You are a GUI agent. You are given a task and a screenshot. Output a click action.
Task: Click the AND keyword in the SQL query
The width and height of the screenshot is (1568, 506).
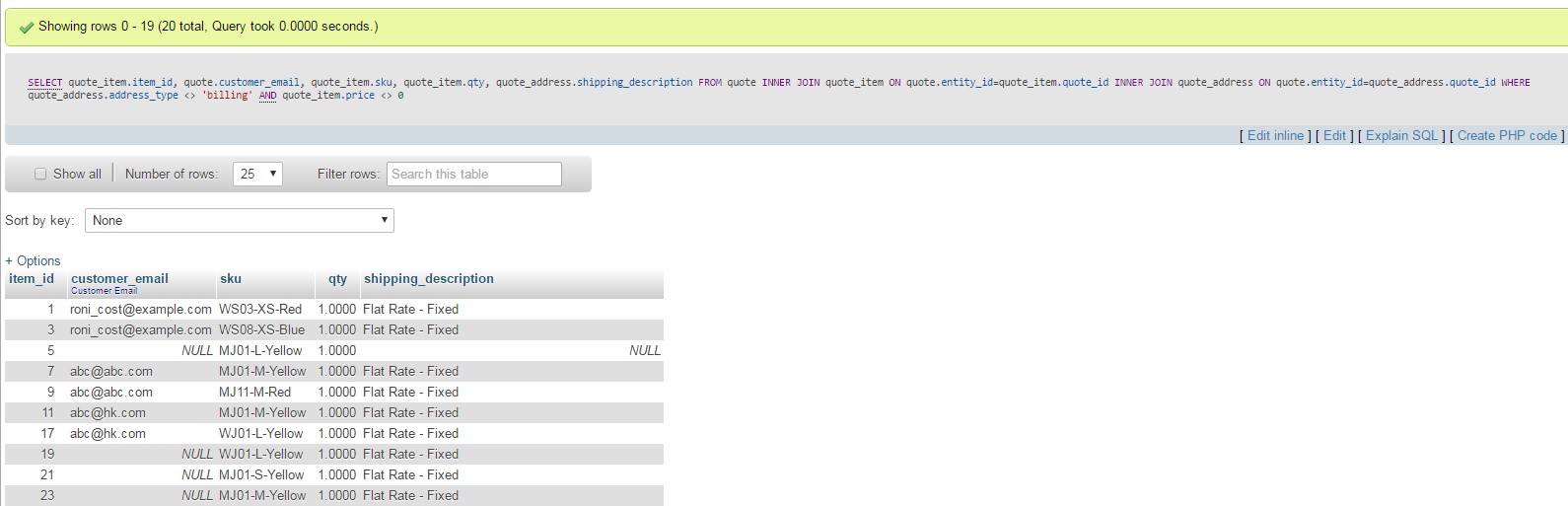(267, 96)
